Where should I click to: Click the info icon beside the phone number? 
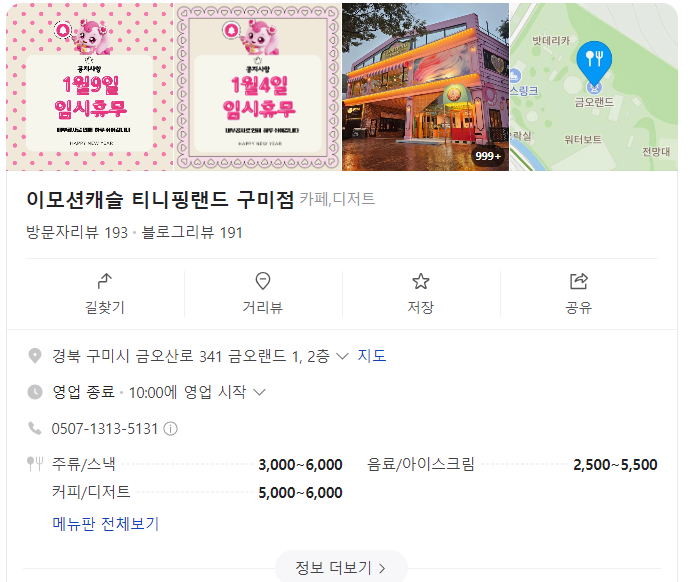(x=171, y=429)
